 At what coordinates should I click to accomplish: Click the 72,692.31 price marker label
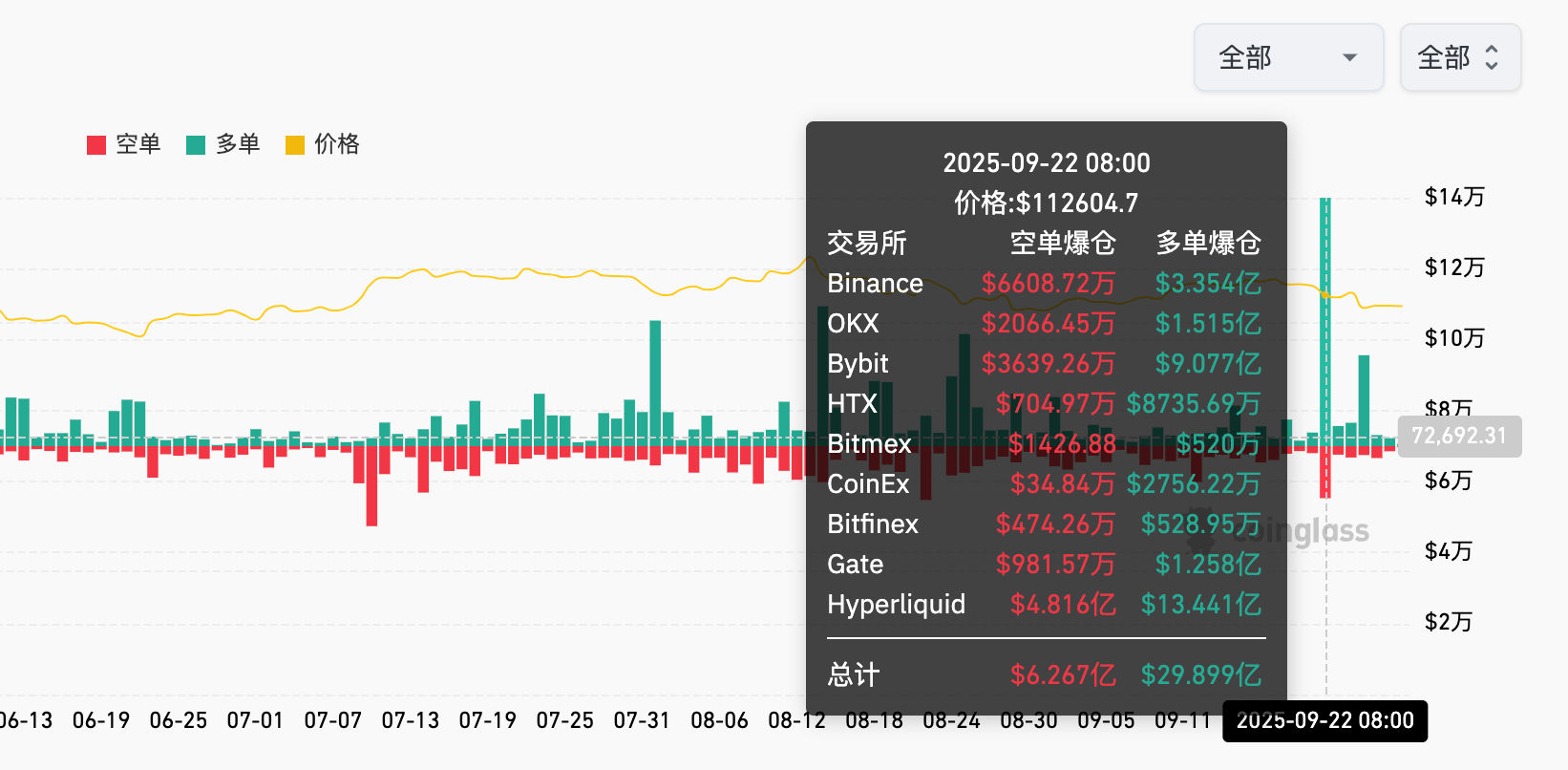pos(1459,436)
